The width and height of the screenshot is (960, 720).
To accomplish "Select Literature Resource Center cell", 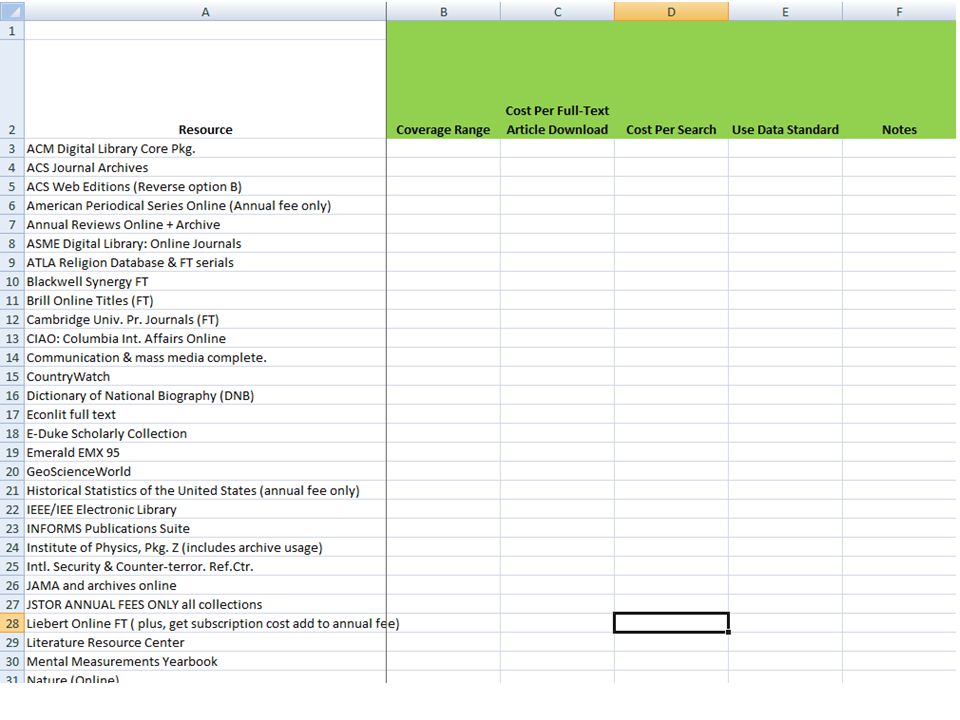I will pos(205,642).
